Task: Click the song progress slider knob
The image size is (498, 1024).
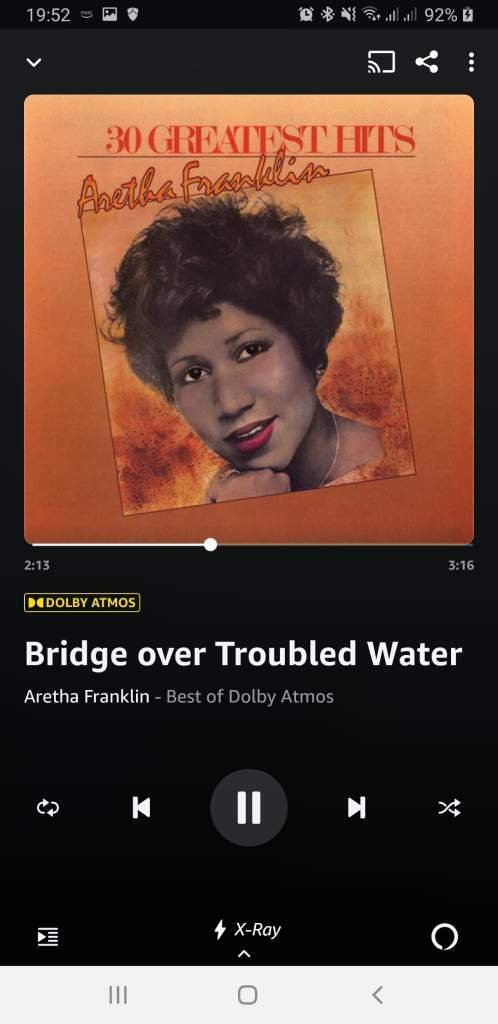Action: (x=210, y=545)
